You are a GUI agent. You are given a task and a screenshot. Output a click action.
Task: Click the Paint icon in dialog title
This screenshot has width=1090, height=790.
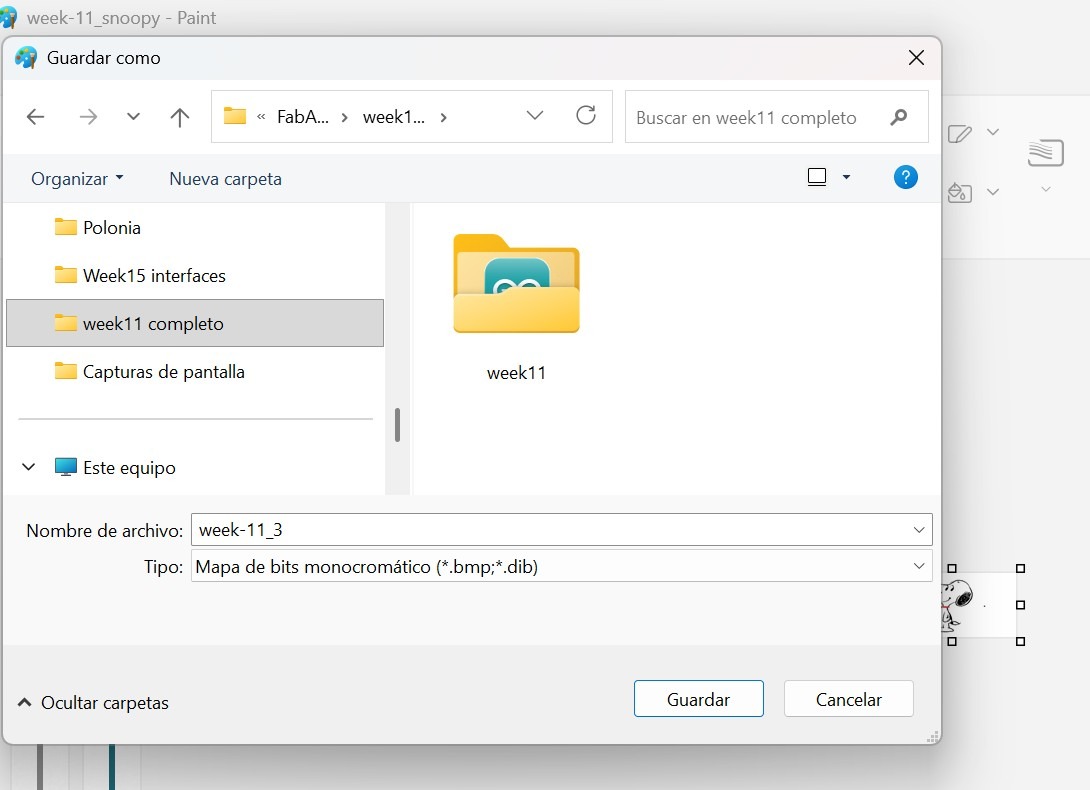26,58
